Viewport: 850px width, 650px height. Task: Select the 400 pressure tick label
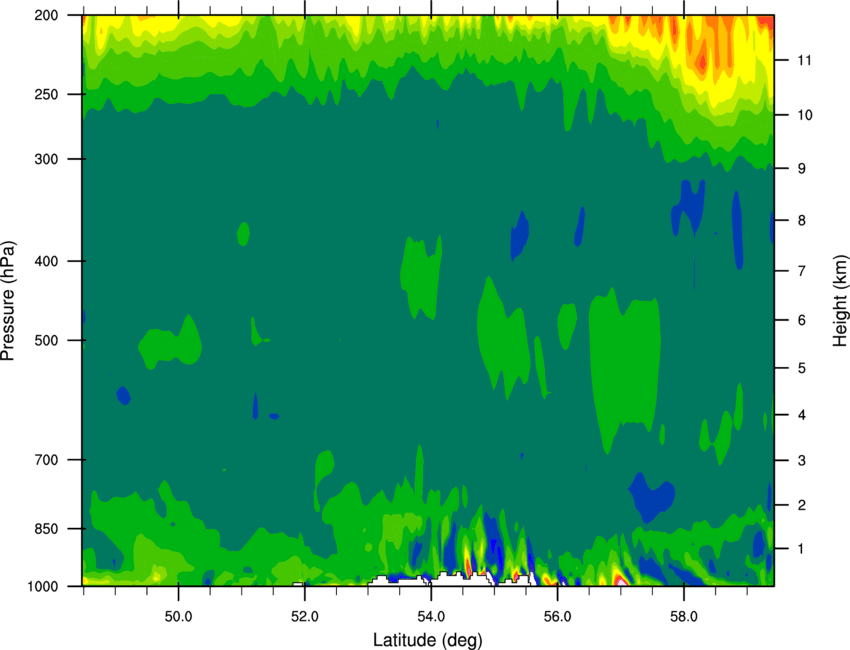point(46,261)
